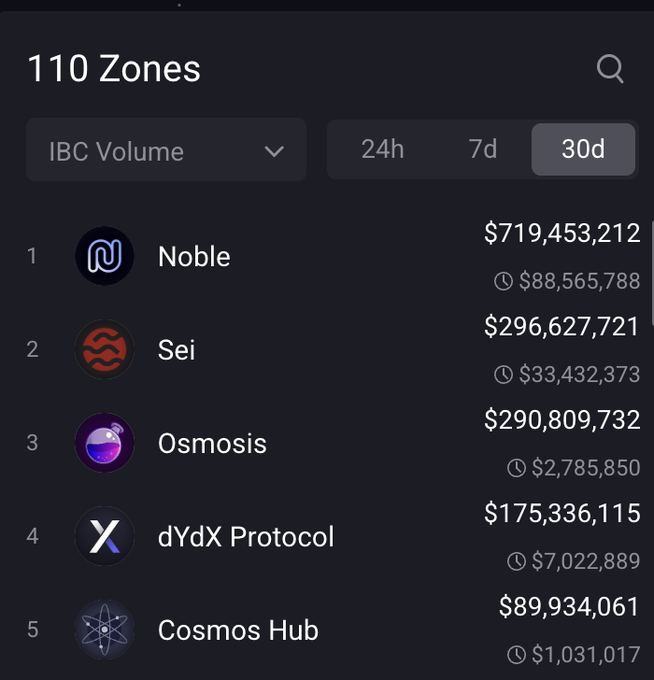Screen dimensions: 654x680
Task: Select the 30d time range
Action: (583, 149)
